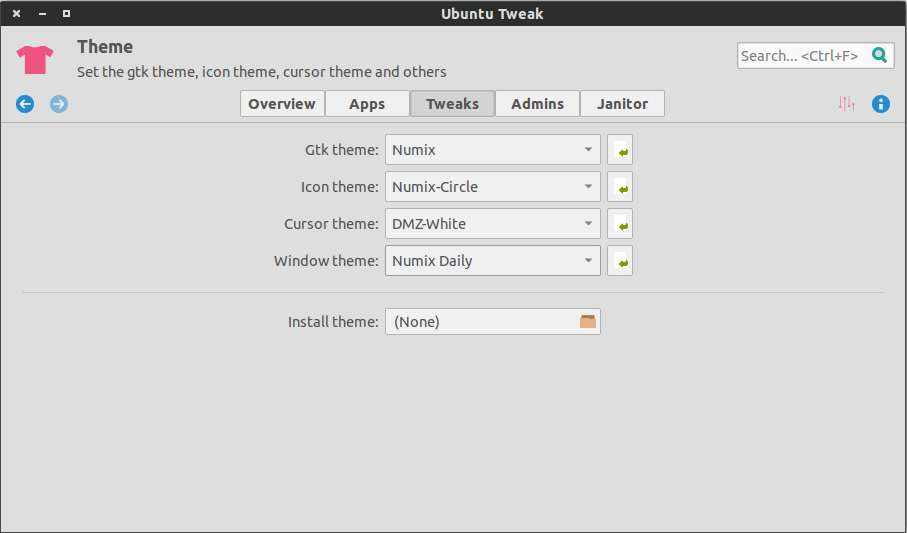Image resolution: width=907 pixels, height=533 pixels.
Task: Open the Cursor theme dropdown DMZ-White
Action: 493,224
